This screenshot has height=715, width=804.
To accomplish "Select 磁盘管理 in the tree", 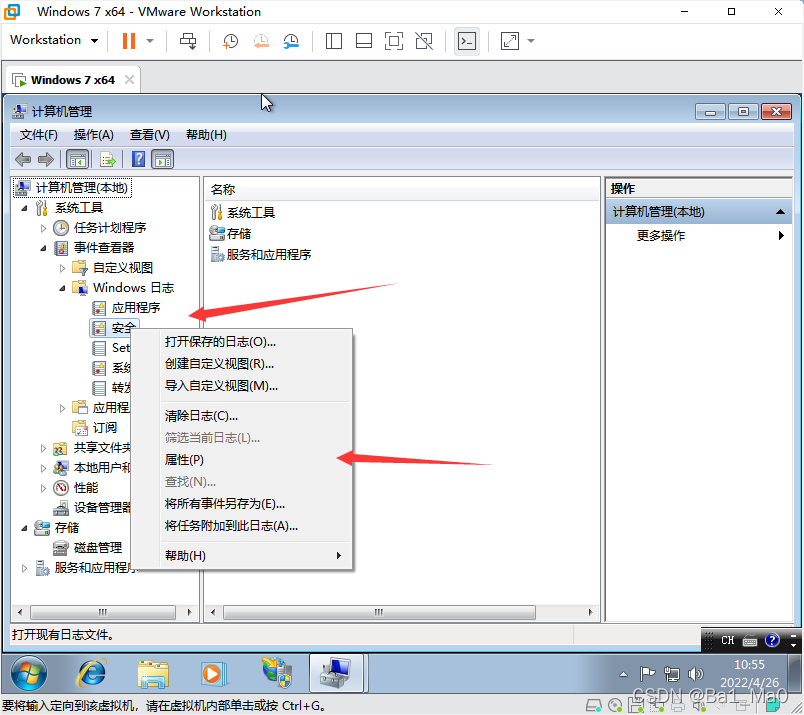I will (x=97, y=548).
